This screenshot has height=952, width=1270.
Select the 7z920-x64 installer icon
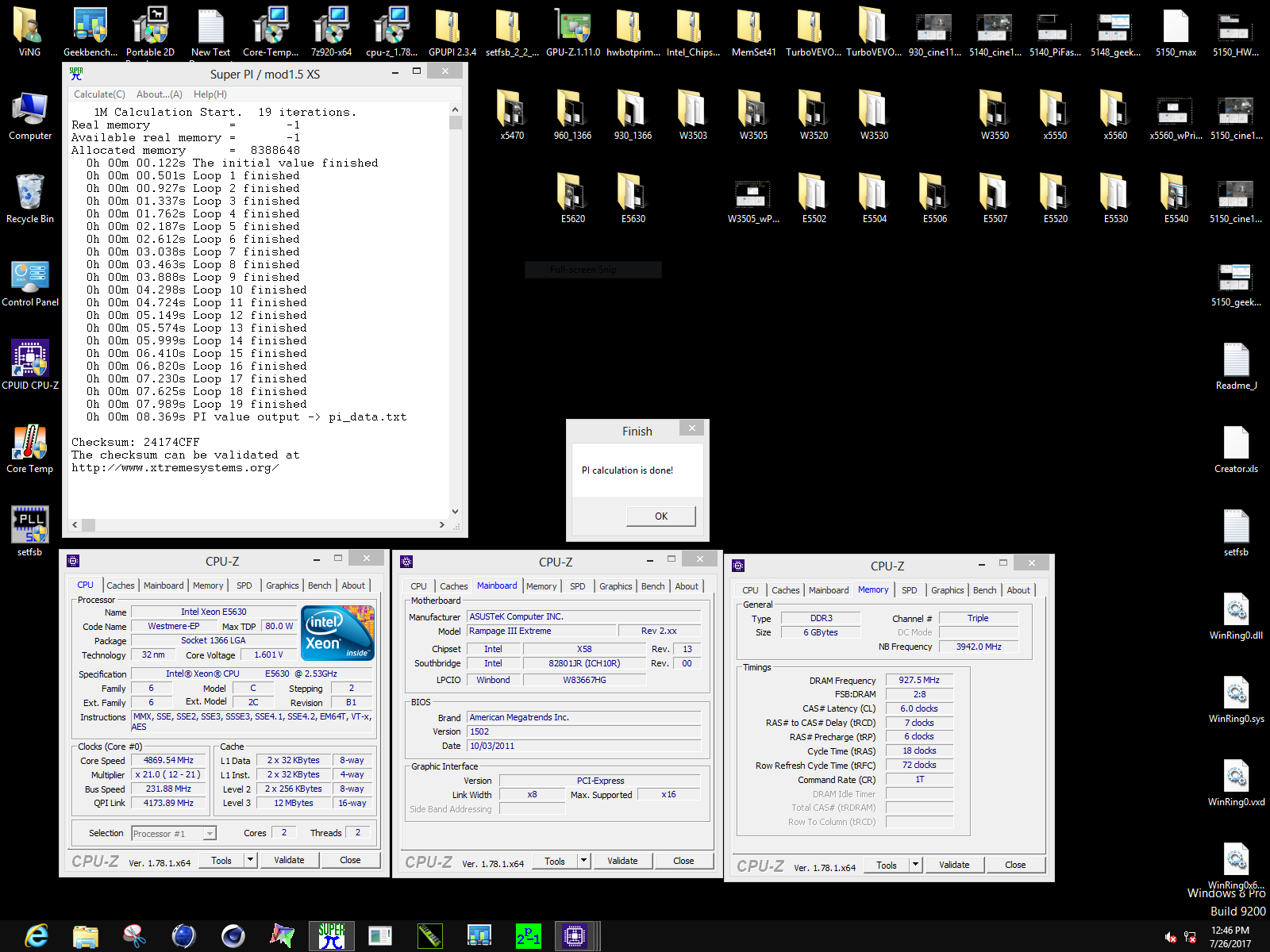(x=331, y=32)
